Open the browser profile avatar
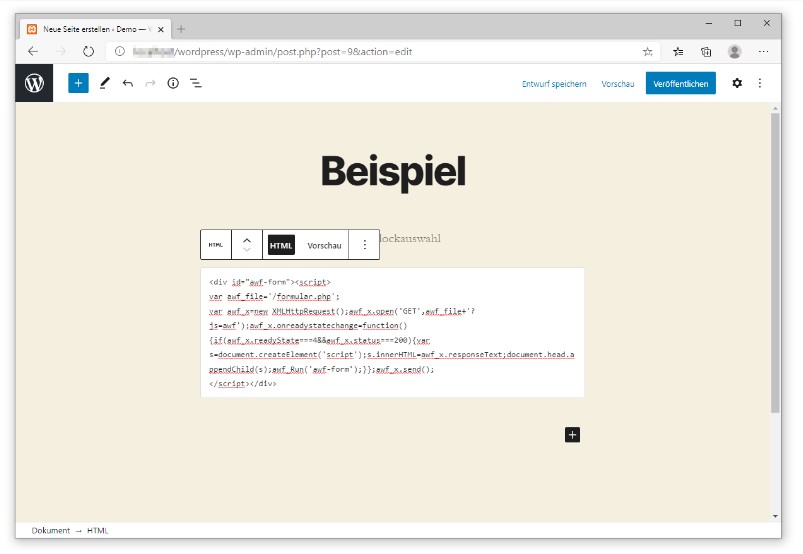The height and width of the screenshot is (554, 803). 734,51
